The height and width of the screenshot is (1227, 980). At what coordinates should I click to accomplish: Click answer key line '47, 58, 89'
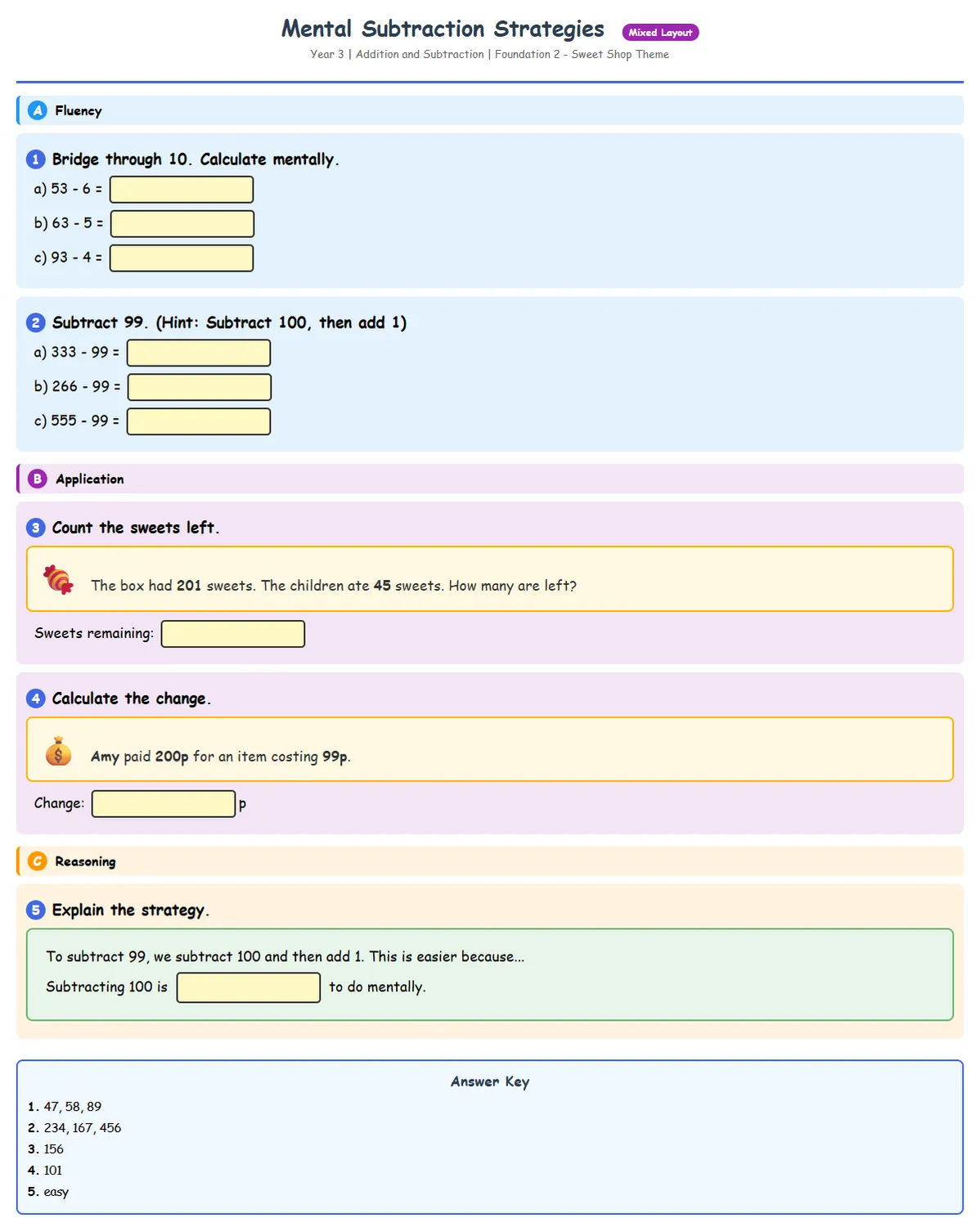coord(73,1107)
